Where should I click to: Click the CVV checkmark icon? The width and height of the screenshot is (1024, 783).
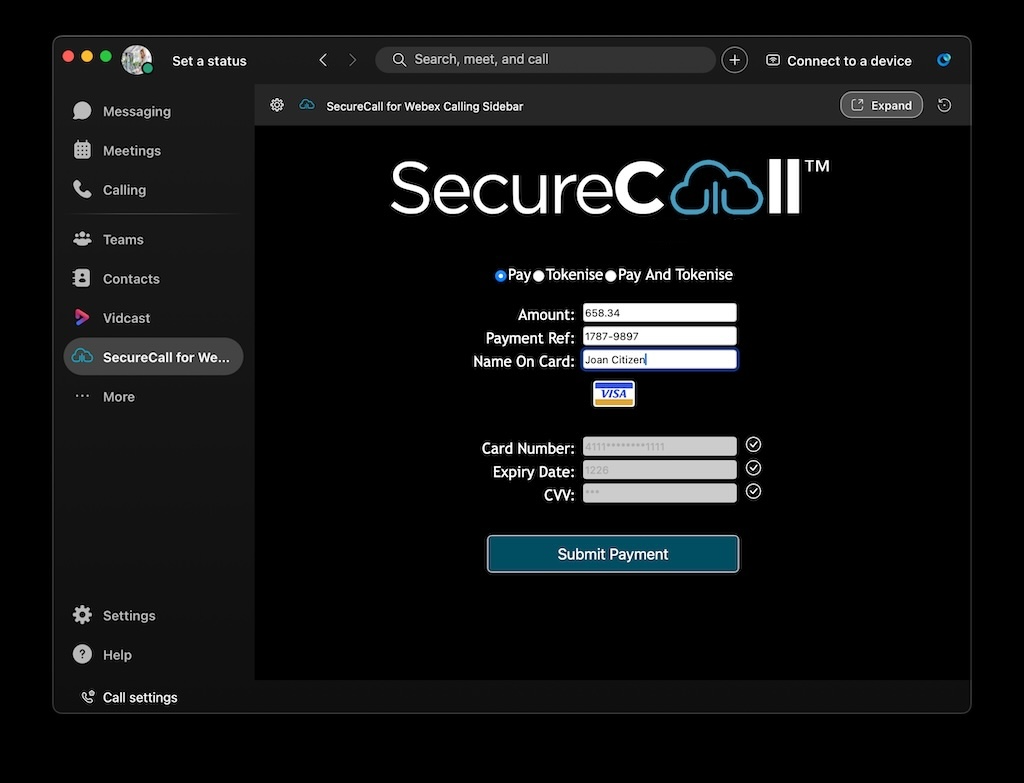(x=753, y=491)
